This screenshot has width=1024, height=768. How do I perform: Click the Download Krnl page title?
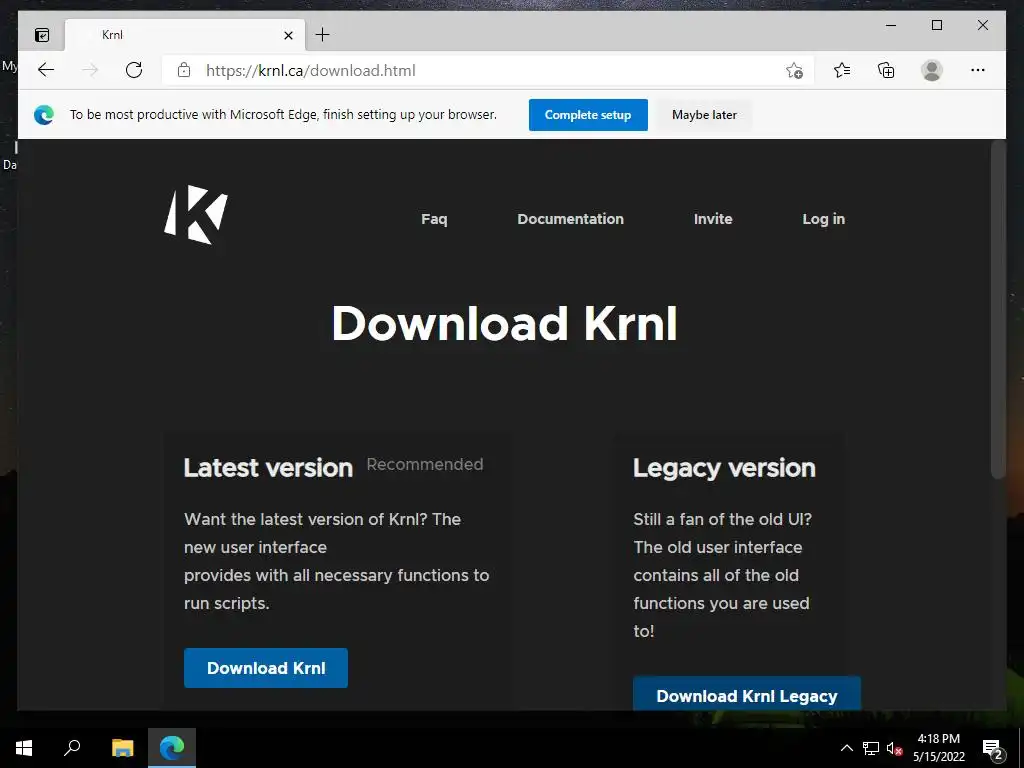pos(504,324)
